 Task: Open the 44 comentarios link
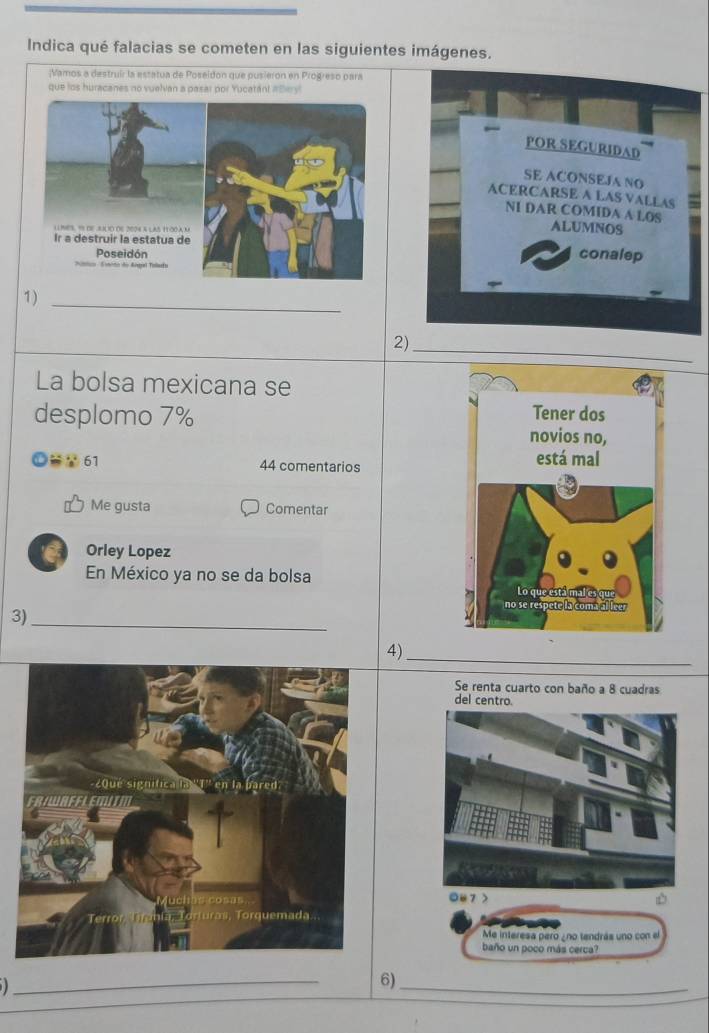click(x=310, y=466)
